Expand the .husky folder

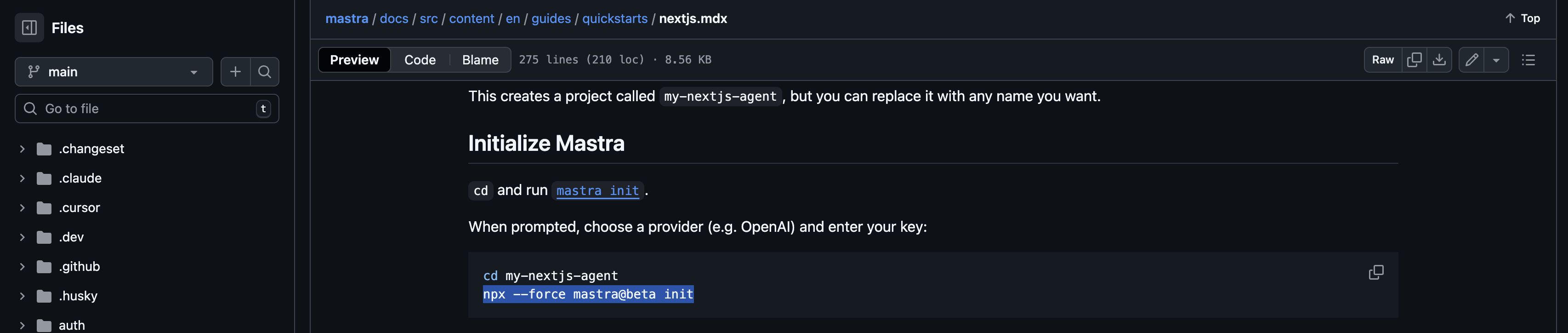pyautogui.click(x=22, y=296)
